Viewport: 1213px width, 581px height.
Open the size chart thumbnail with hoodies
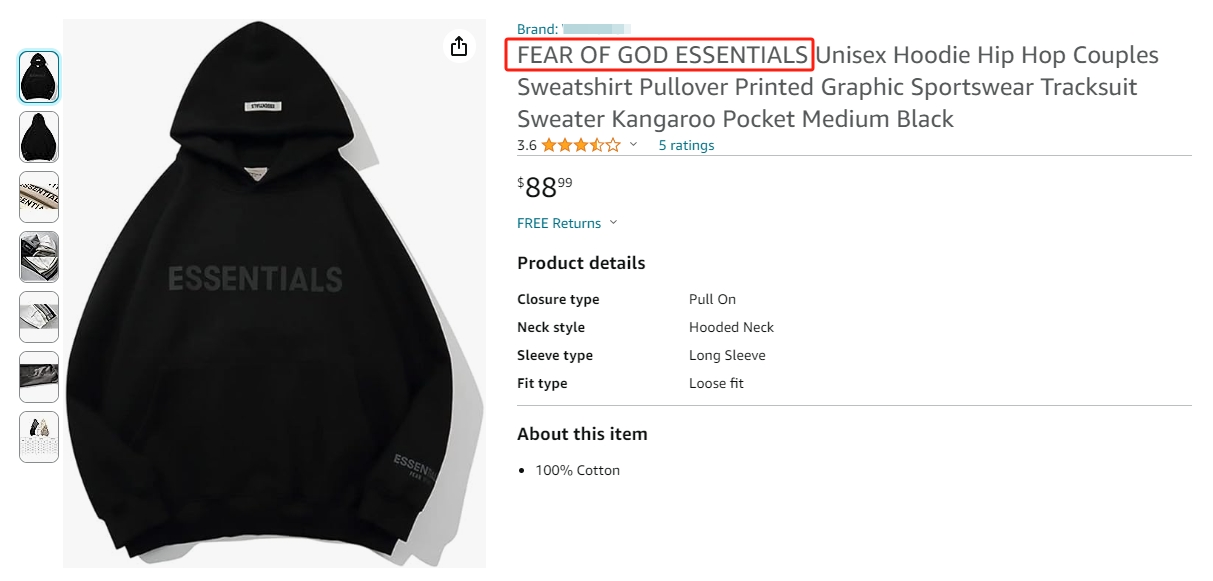(x=39, y=437)
